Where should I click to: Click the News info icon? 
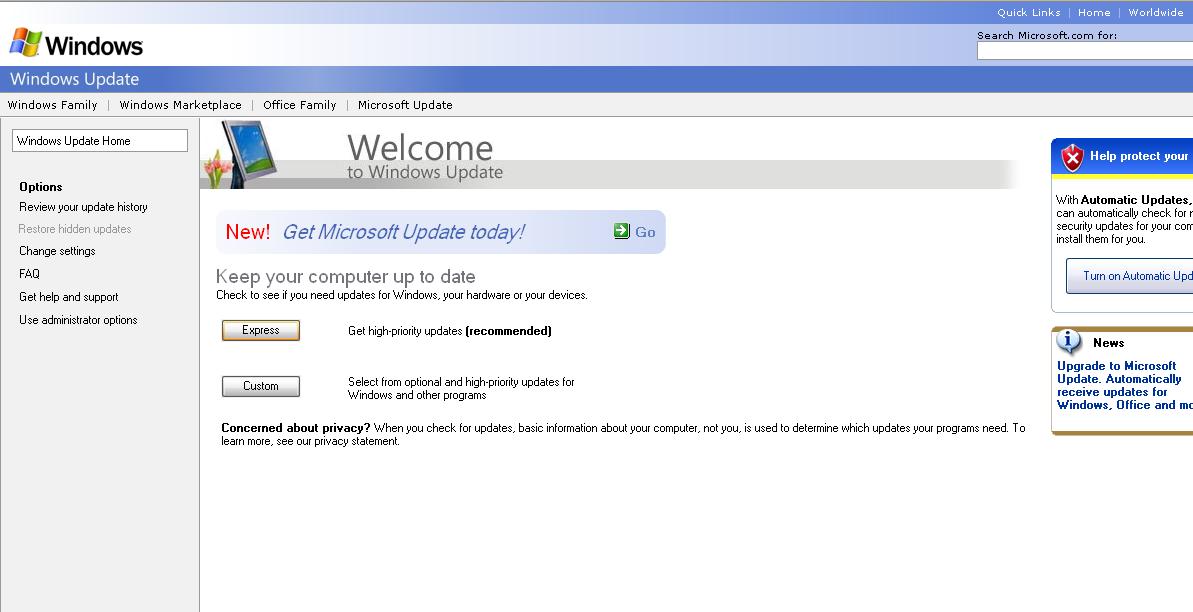[x=1070, y=342]
